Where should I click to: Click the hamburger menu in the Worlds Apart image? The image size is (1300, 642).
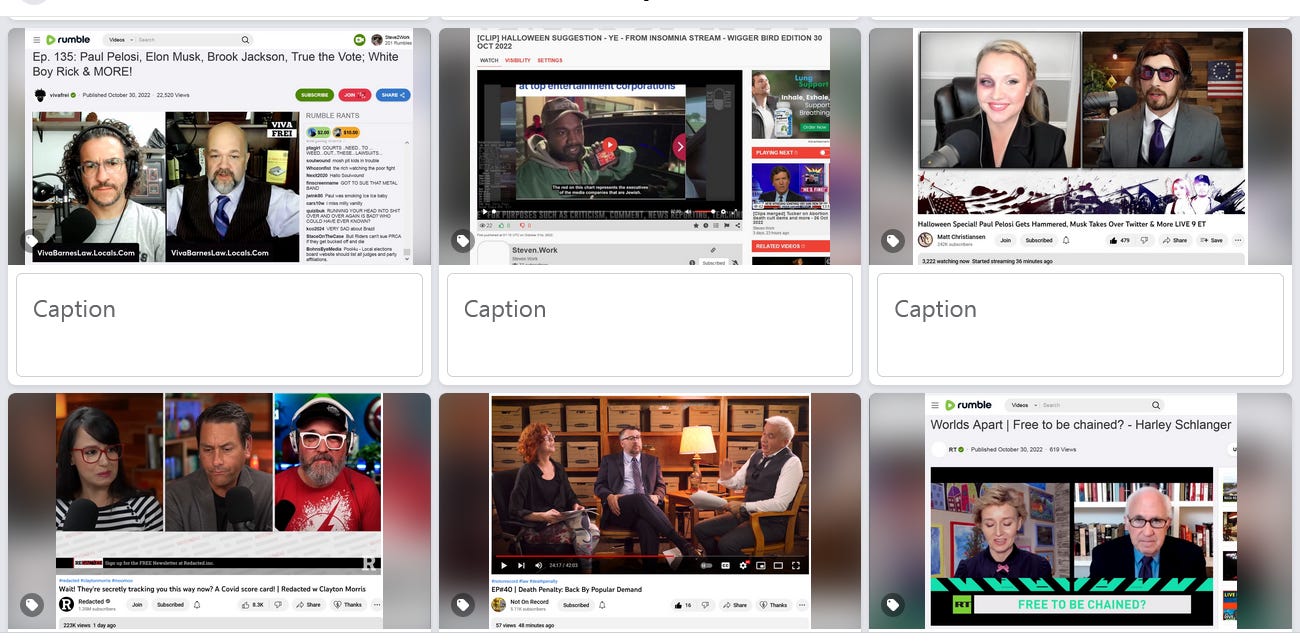[x=936, y=405]
